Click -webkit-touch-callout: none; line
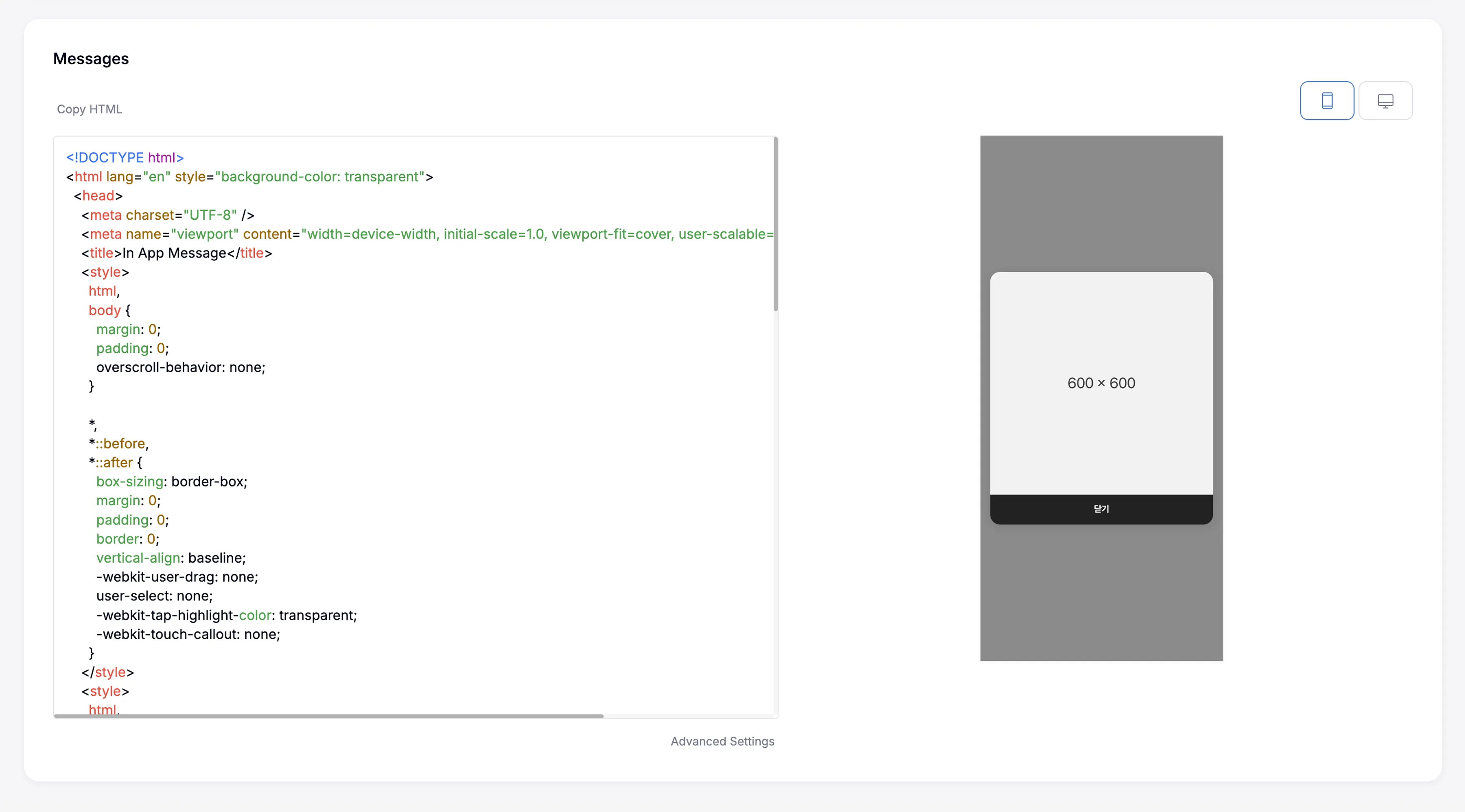1465x812 pixels. [188, 634]
